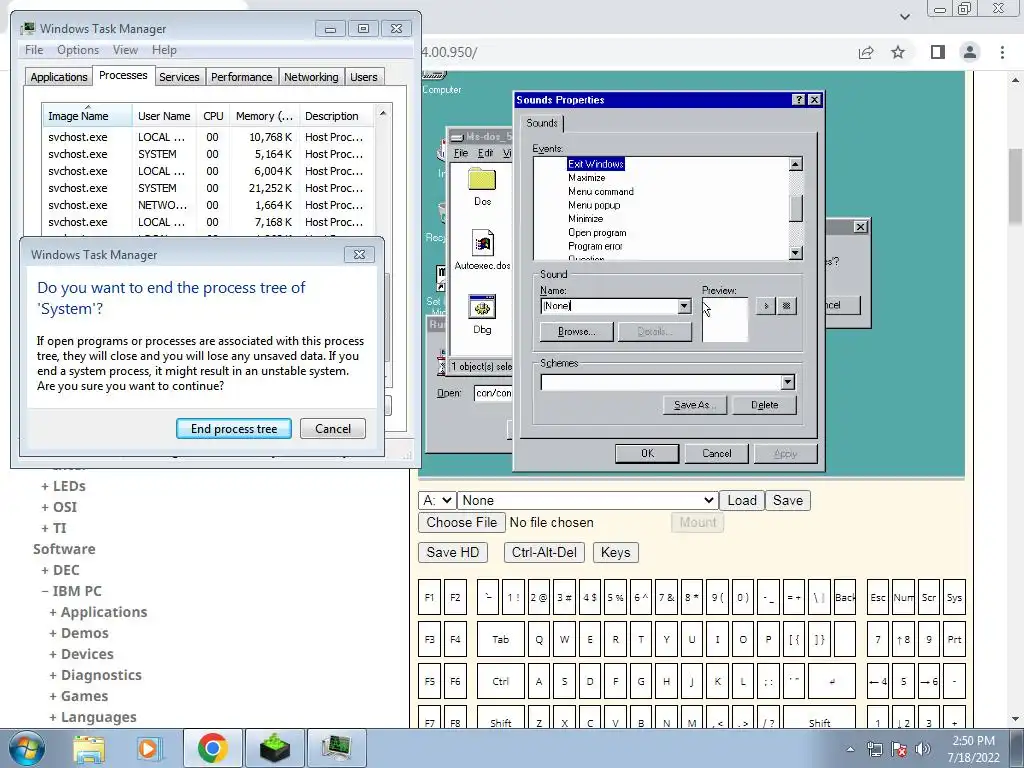
Task: Select Open program event
Action: [597, 232]
